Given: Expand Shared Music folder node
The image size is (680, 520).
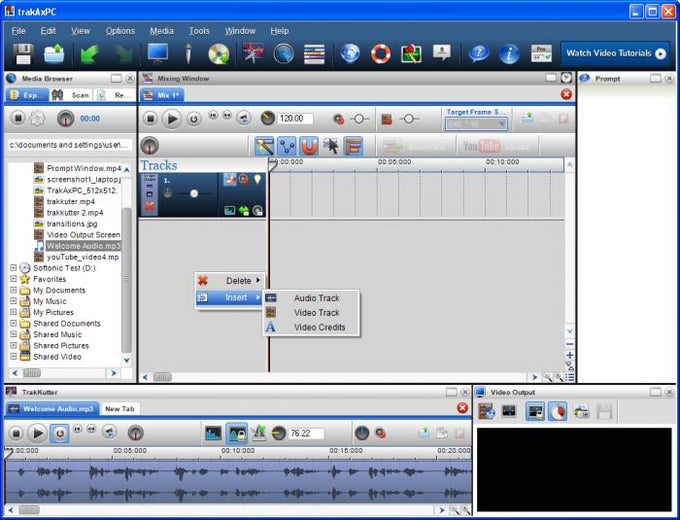Looking at the screenshot, I should pos(13,334).
